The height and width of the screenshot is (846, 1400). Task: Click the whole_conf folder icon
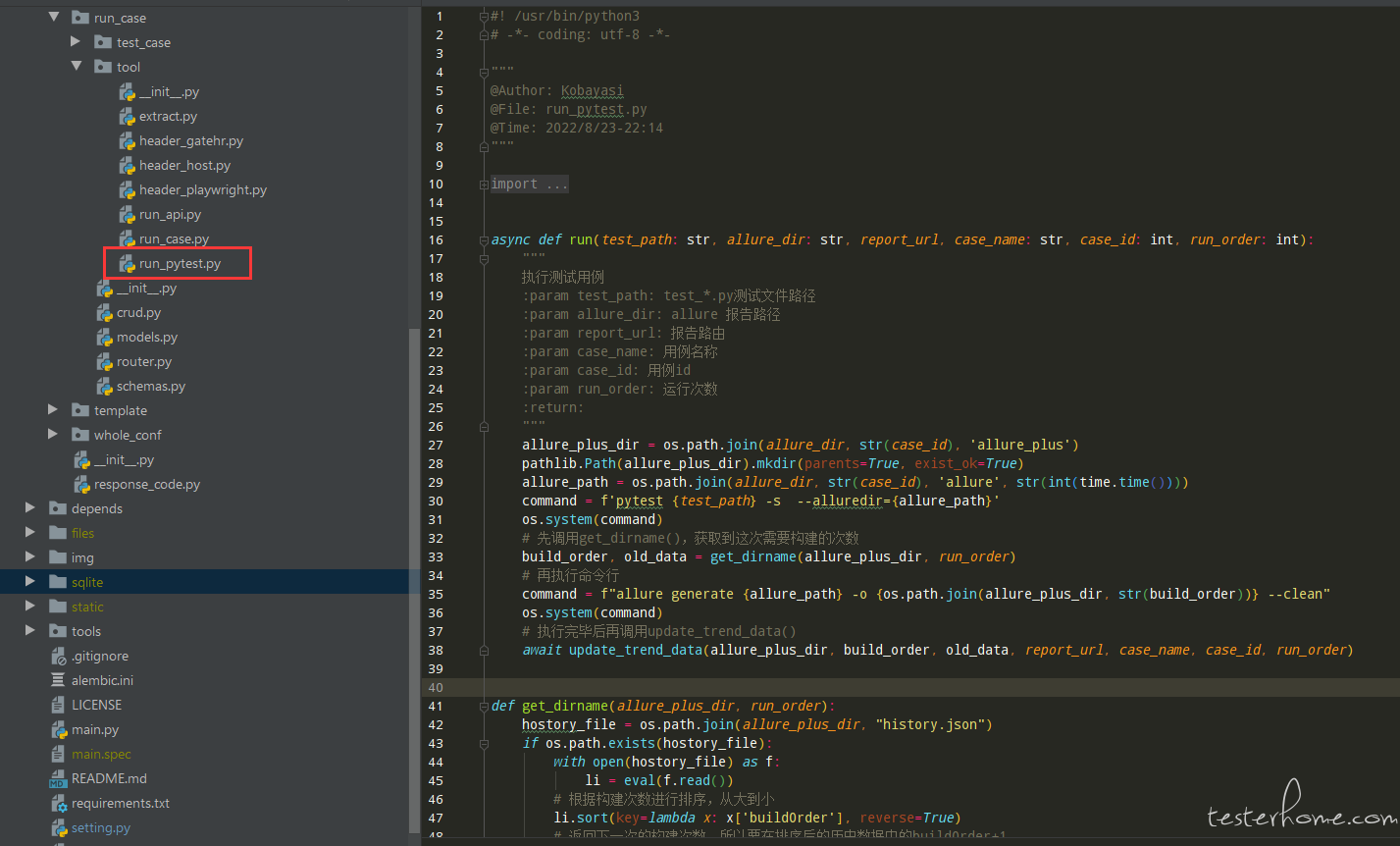pos(80,435)
